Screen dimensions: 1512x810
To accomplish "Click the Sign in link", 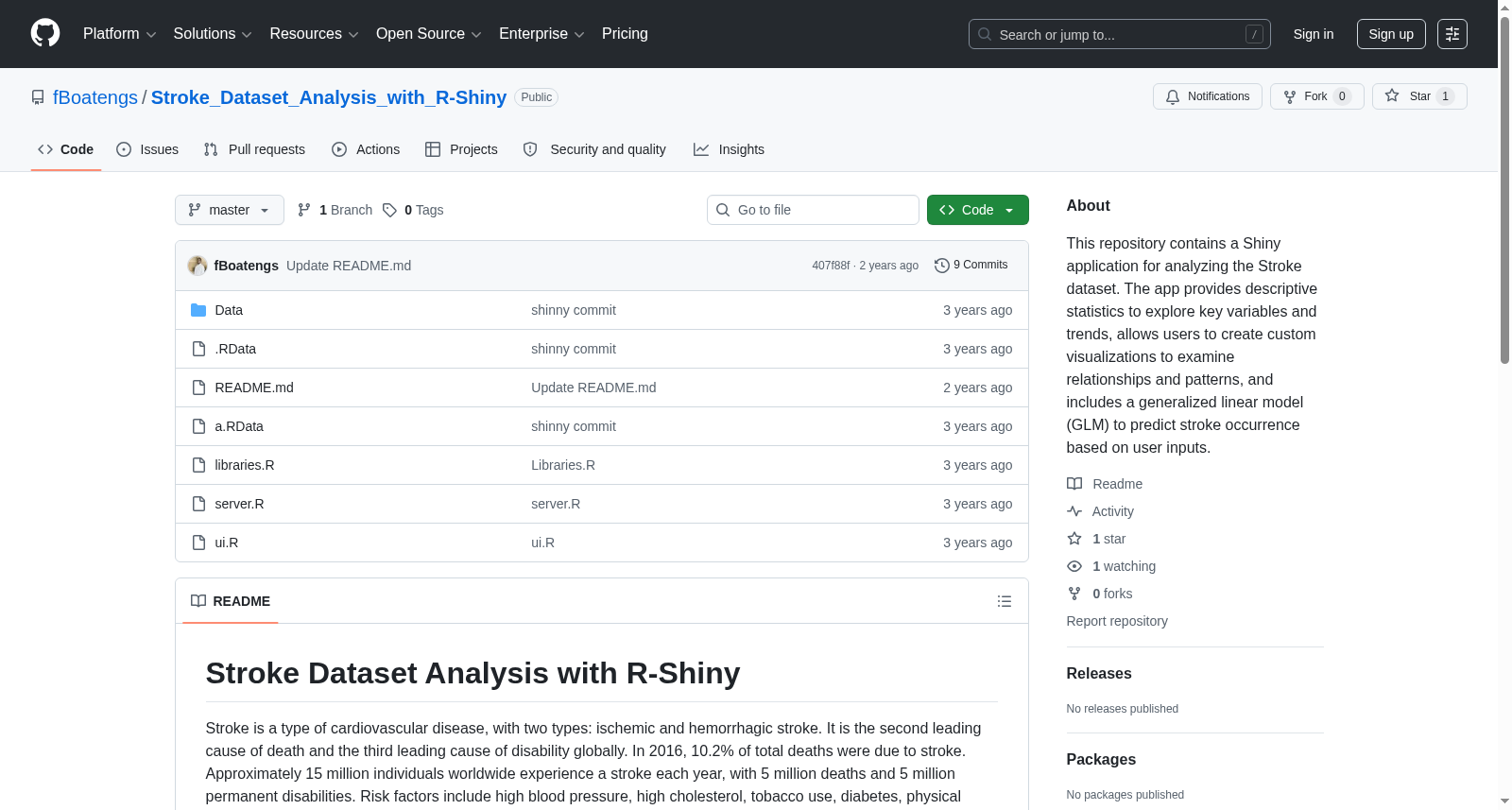I will pyautogui.click(x=1314, y=34).
